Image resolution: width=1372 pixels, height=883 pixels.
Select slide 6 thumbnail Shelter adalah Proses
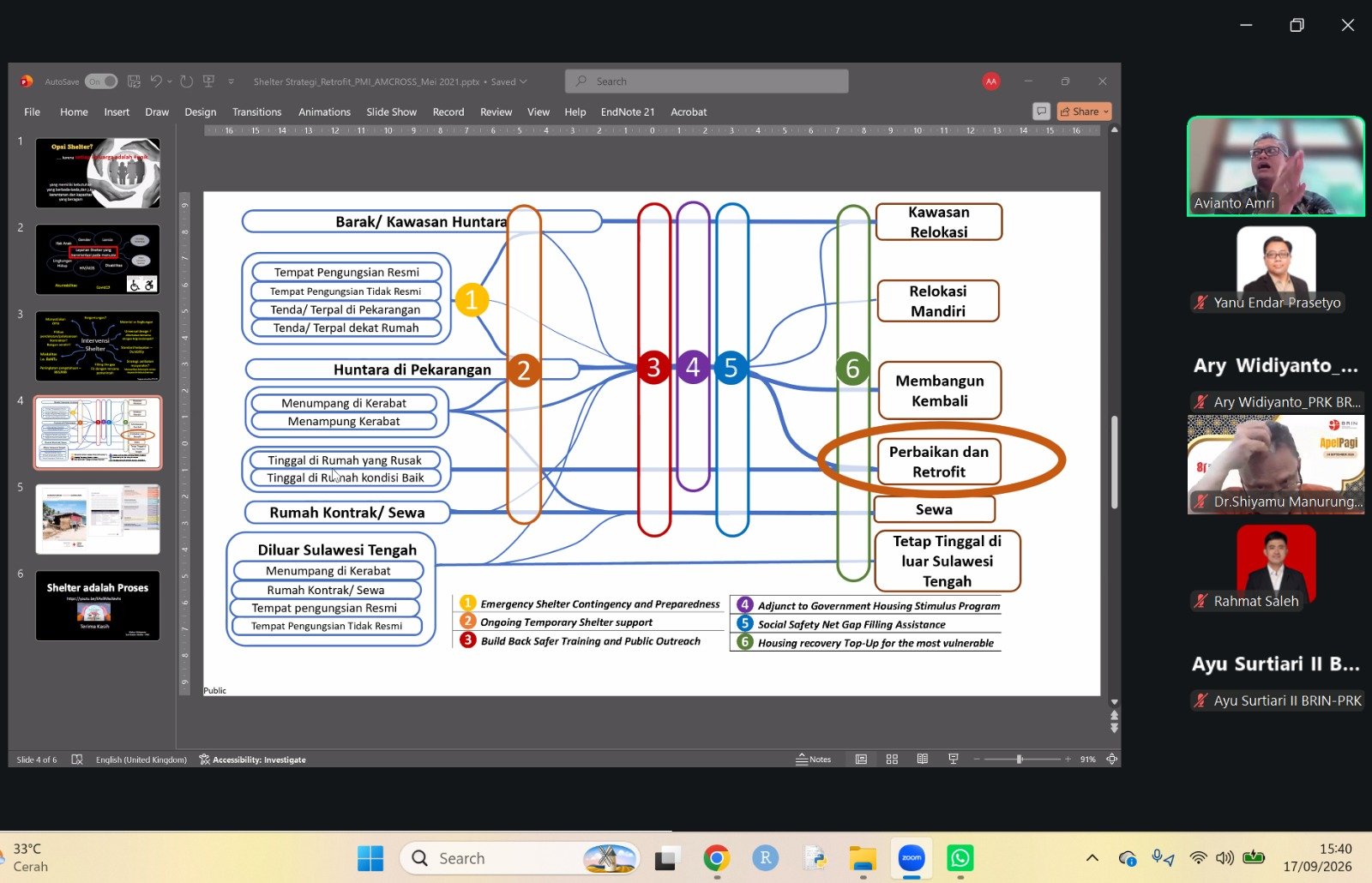[x=98, y=606]
